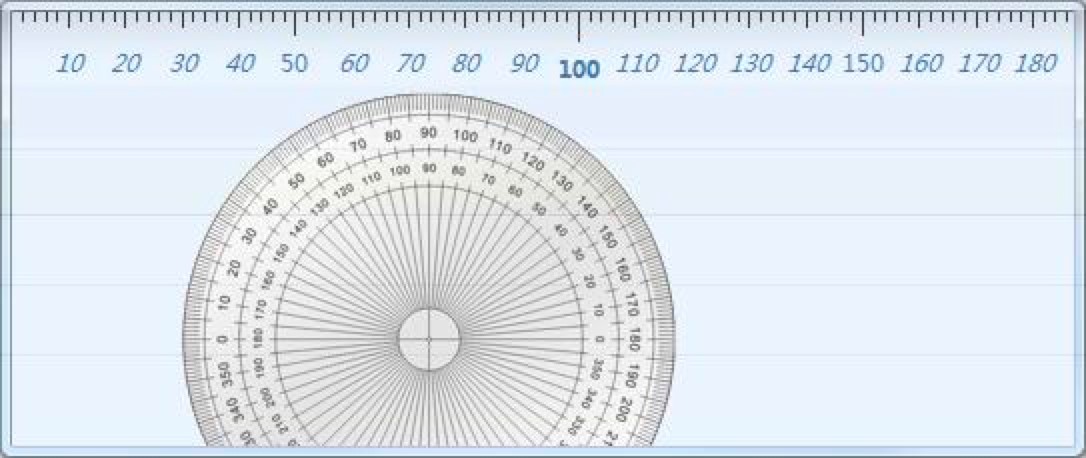The width and height of the screenshot is (1086, 458).
Task: Click the ruler label 20
Action: 126,64
